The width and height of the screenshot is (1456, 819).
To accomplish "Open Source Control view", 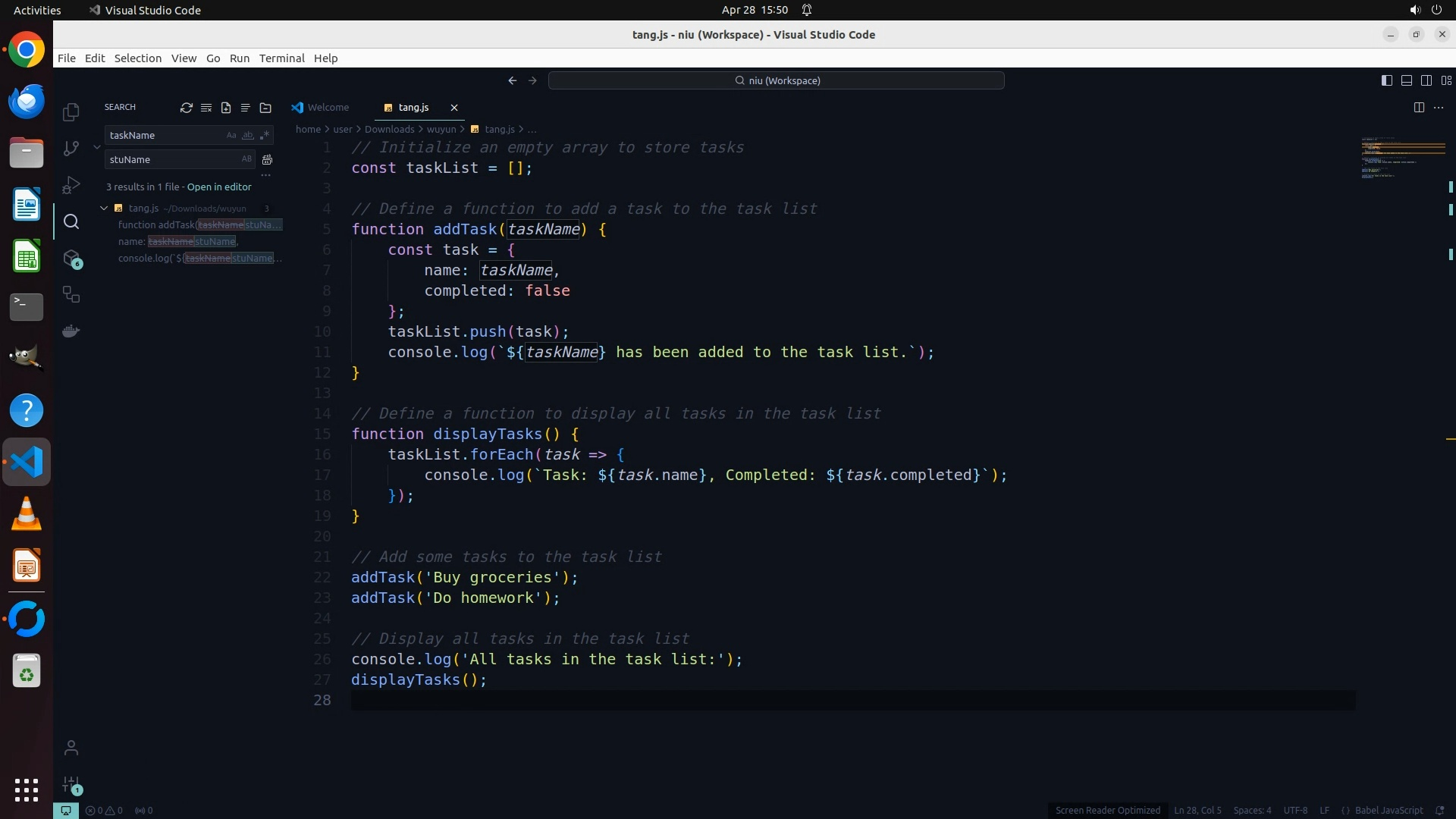I will tap(71, 149).
